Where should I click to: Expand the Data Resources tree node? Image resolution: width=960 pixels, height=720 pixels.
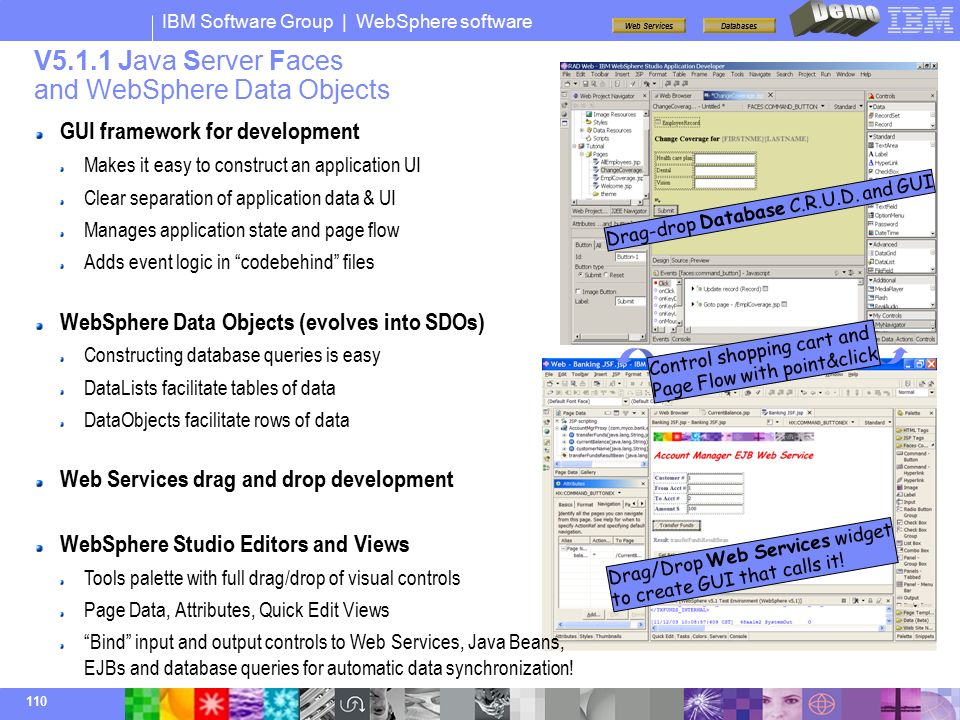pos(582,130)
